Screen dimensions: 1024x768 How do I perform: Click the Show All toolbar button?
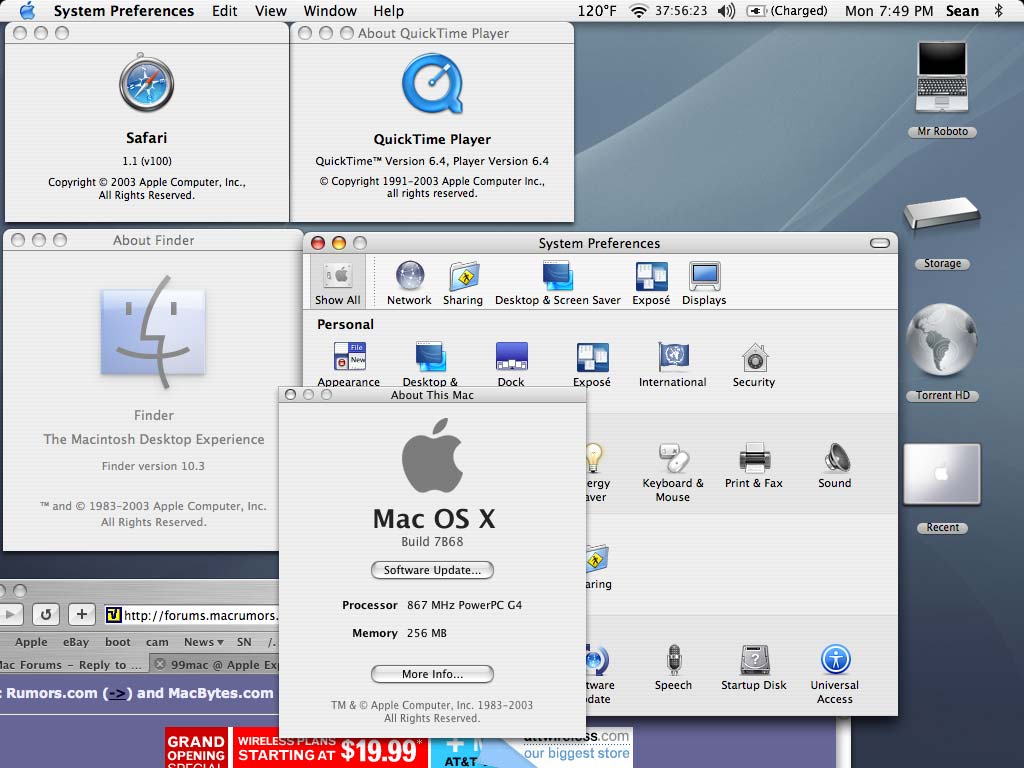338,281
